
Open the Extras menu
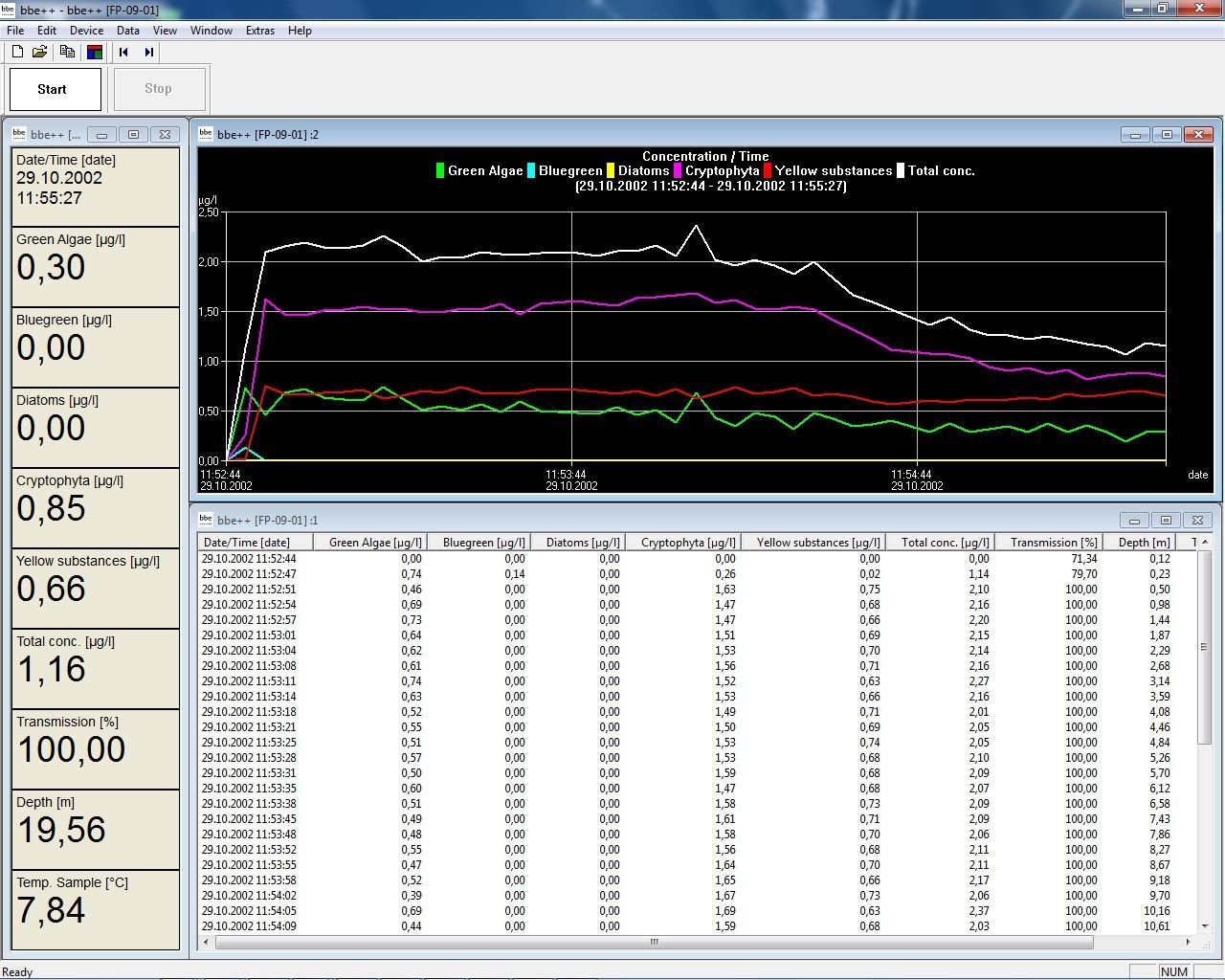(259, 31)
